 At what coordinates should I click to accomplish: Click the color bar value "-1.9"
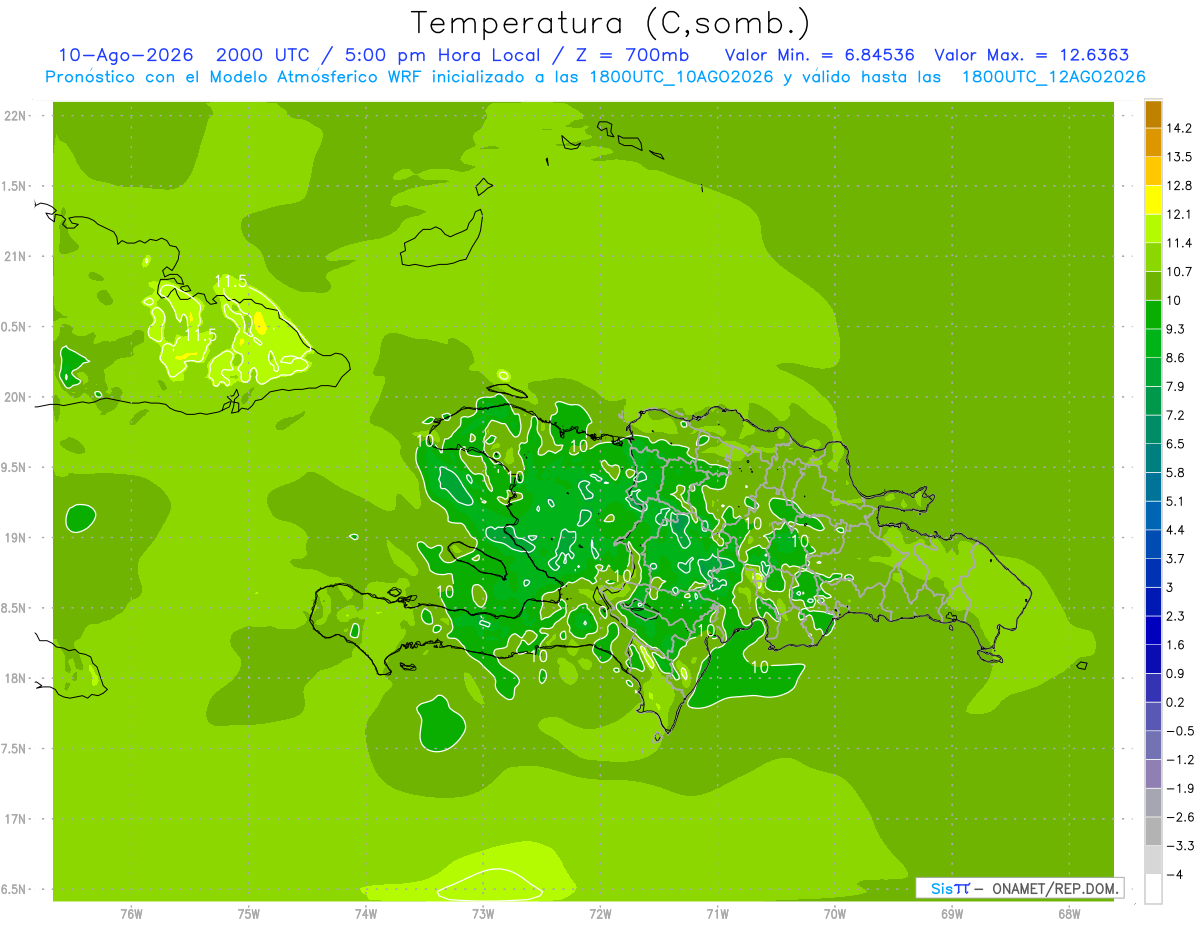(x=1179, y=788)
